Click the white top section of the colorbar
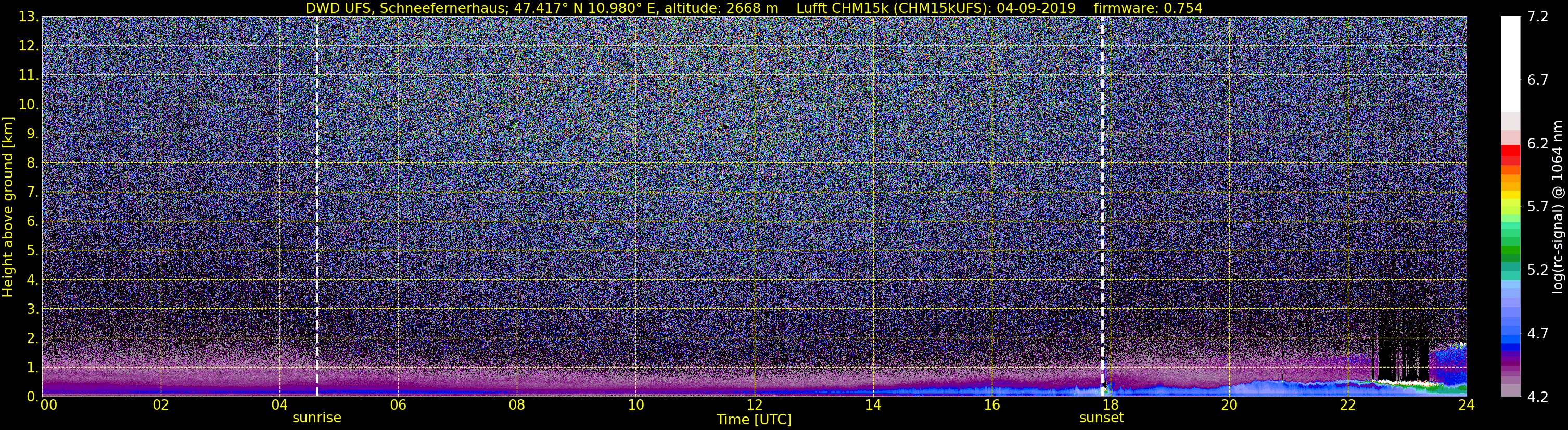Image resolution: width=1568 pixels, height=430 pixels. [1510, 64]
